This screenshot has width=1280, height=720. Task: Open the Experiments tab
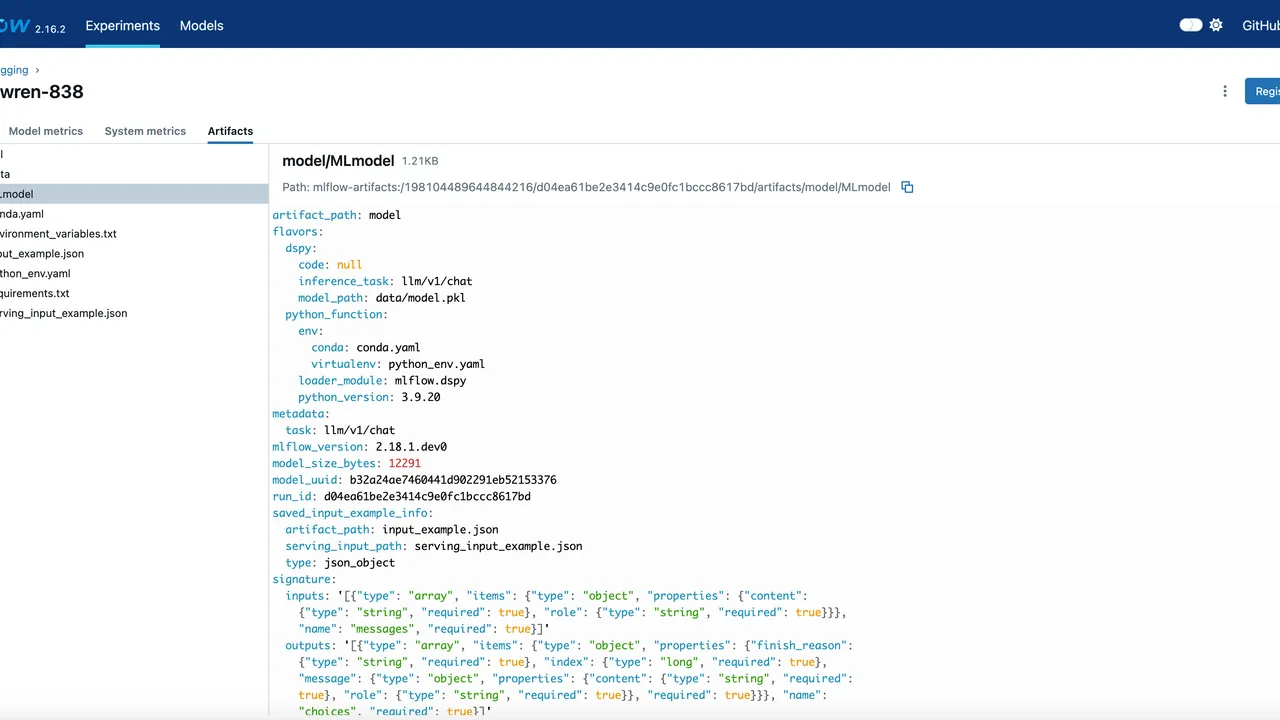point(122,26)
